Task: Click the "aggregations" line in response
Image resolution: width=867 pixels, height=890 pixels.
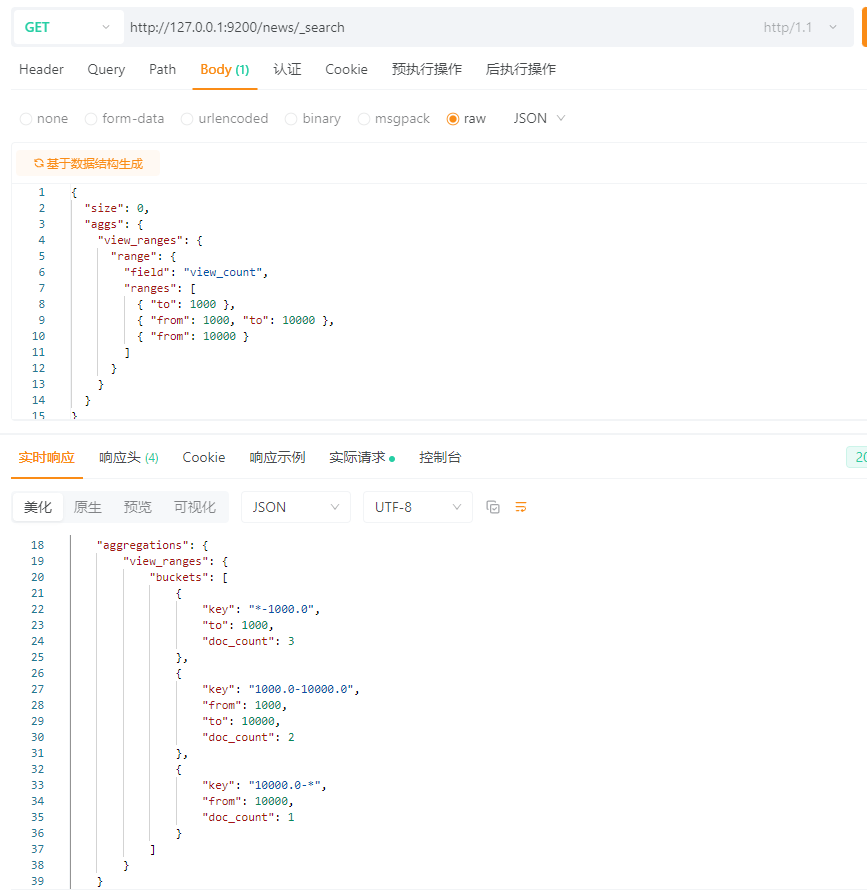Action: point(152,545)
